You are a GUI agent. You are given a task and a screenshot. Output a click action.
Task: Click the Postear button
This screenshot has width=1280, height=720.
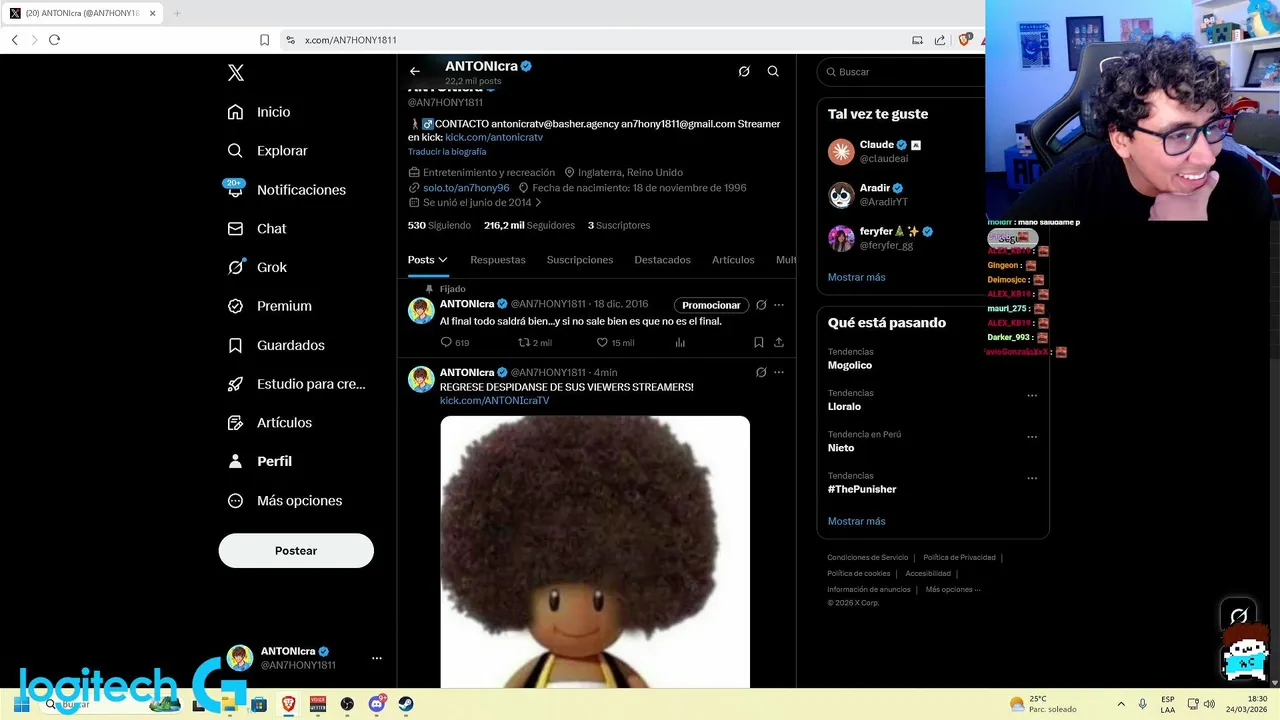pos(296,551)
